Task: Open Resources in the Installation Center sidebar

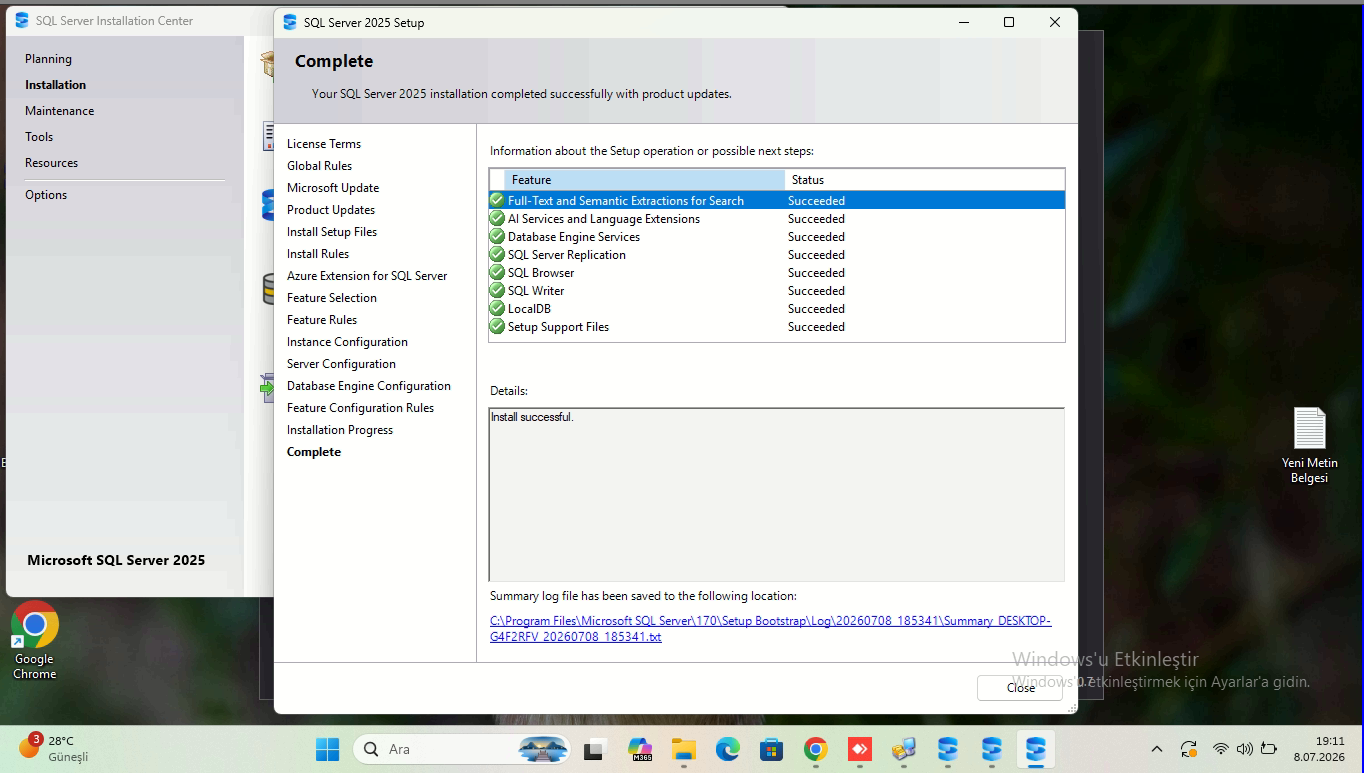Action: [x=52, y=163]
